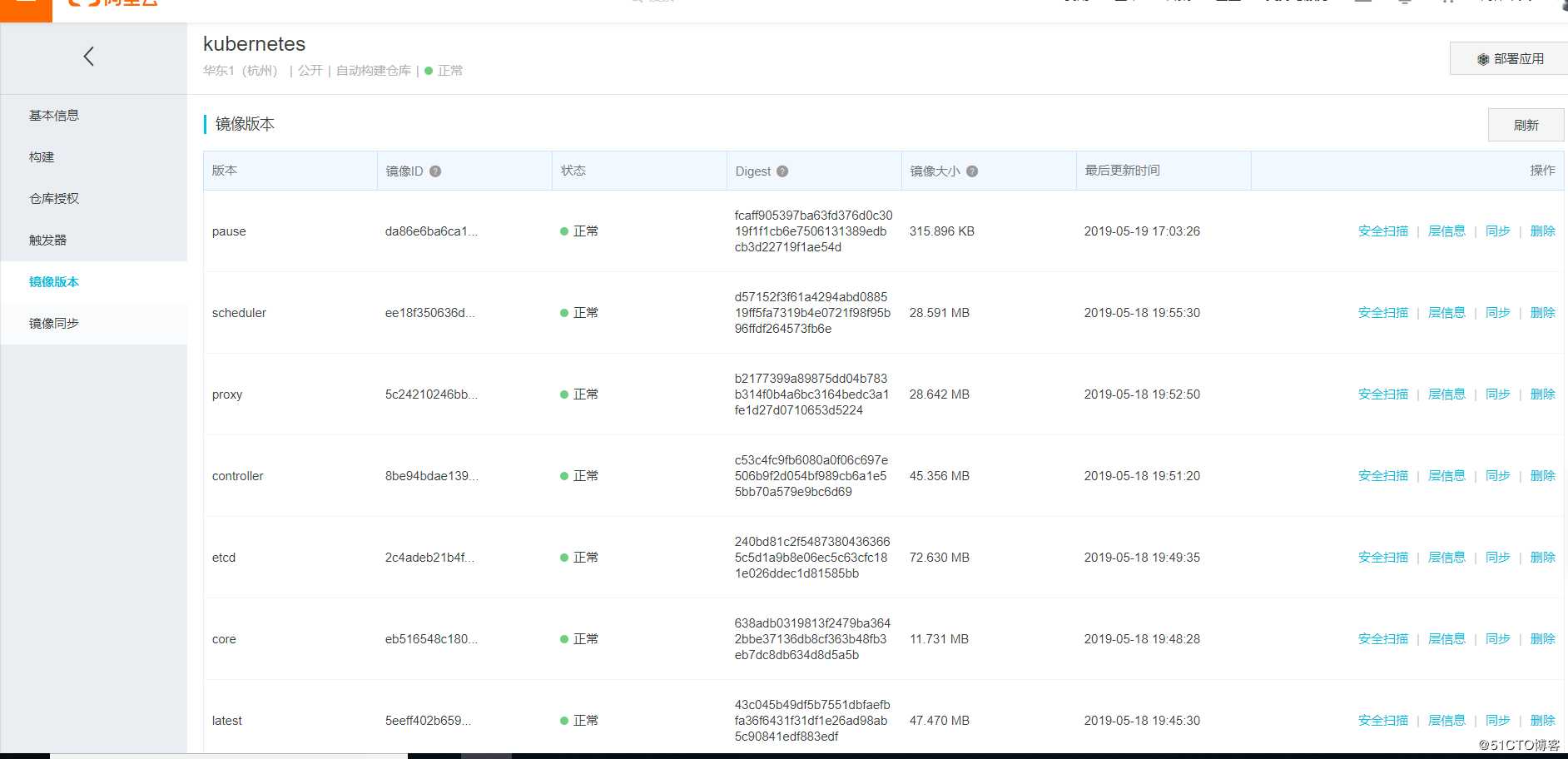This screenshot has width=1568, height=759.
Task: Click 删除 for scheduler image
Action: (x=1542, y=313)
